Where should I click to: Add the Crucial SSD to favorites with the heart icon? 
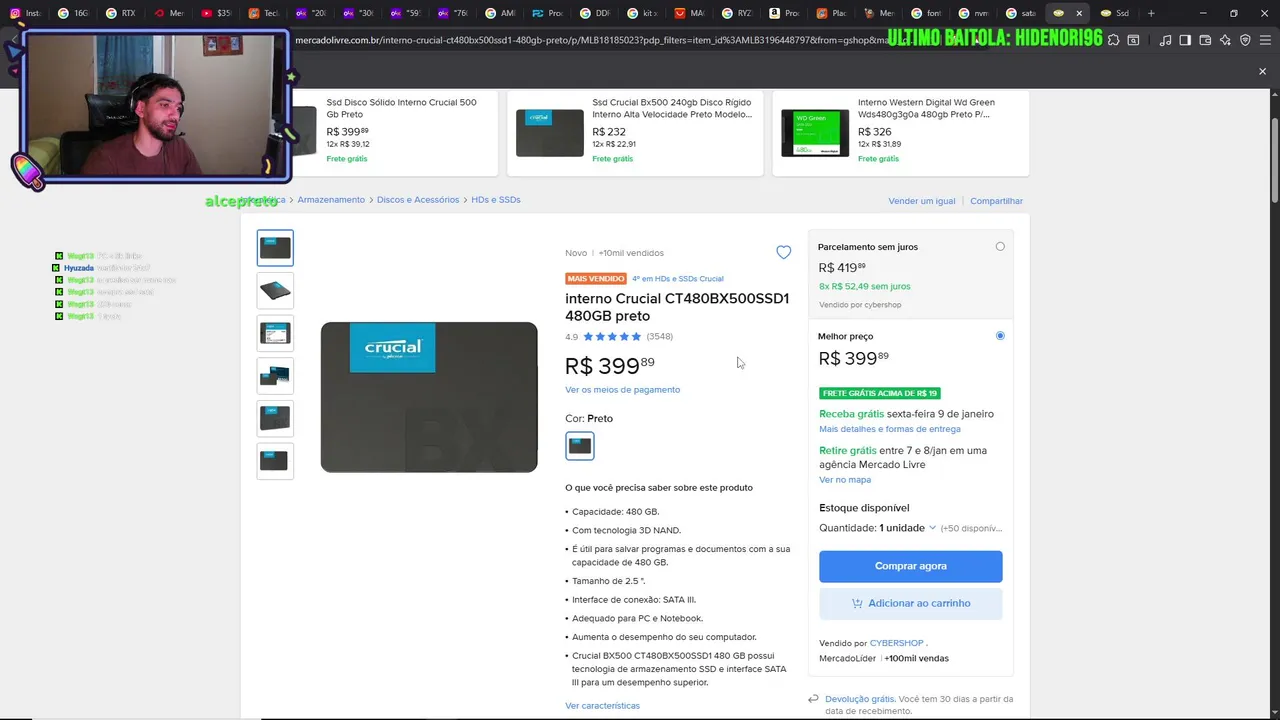[783, 253]
